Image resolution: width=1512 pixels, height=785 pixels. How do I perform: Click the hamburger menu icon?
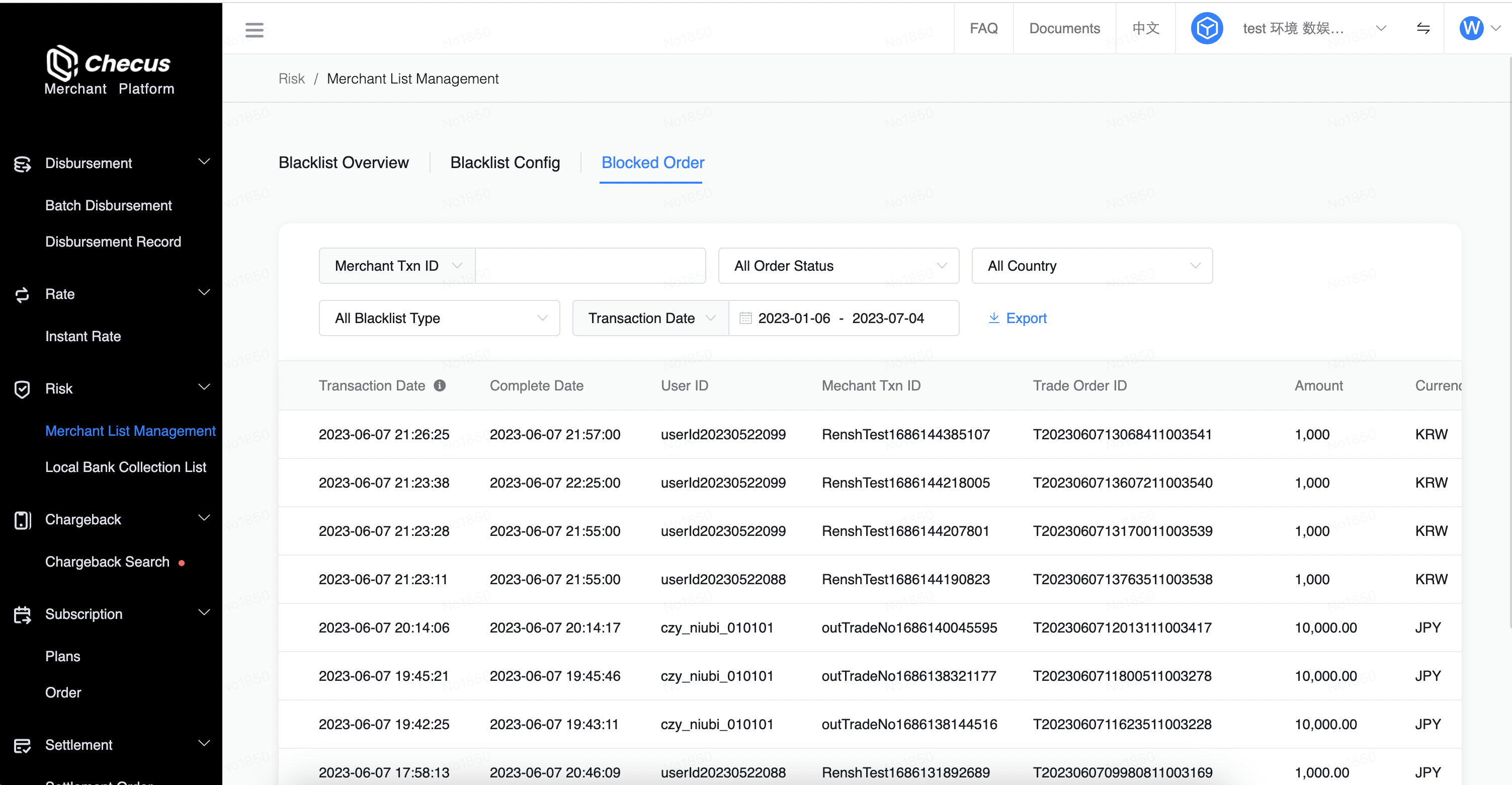[254, 29]
